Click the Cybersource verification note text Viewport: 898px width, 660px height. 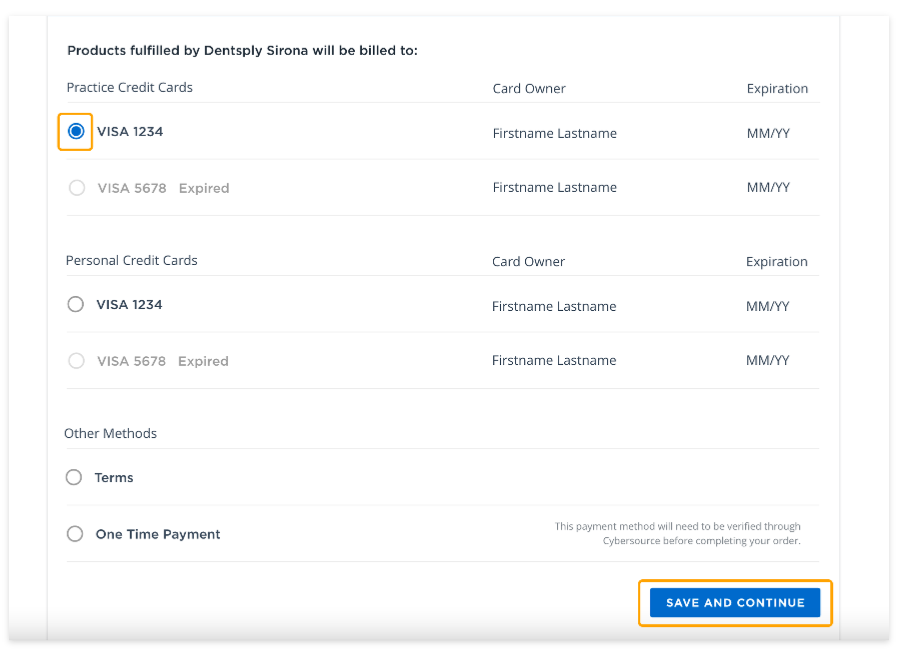coord(678,534)
